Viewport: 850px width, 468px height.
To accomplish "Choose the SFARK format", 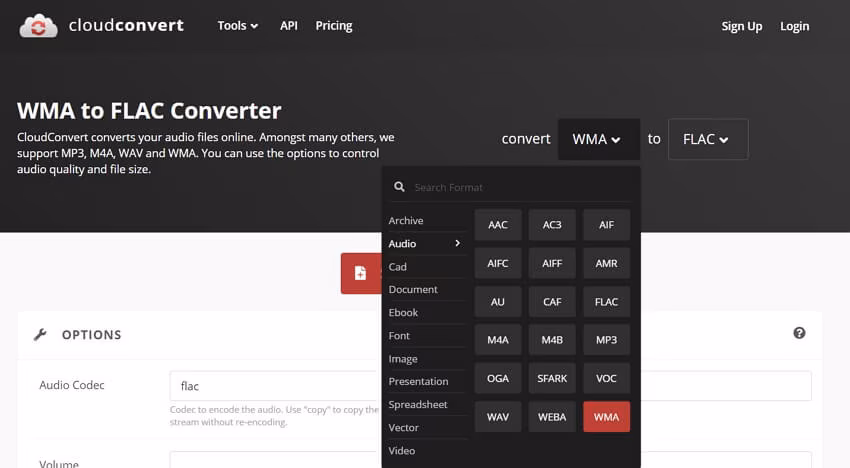I will (552, 378).
